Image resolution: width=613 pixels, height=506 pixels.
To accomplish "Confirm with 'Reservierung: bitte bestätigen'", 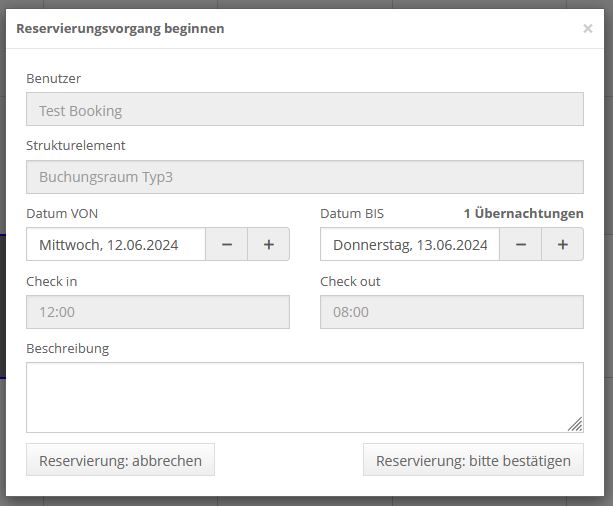I will click(473, 461).
